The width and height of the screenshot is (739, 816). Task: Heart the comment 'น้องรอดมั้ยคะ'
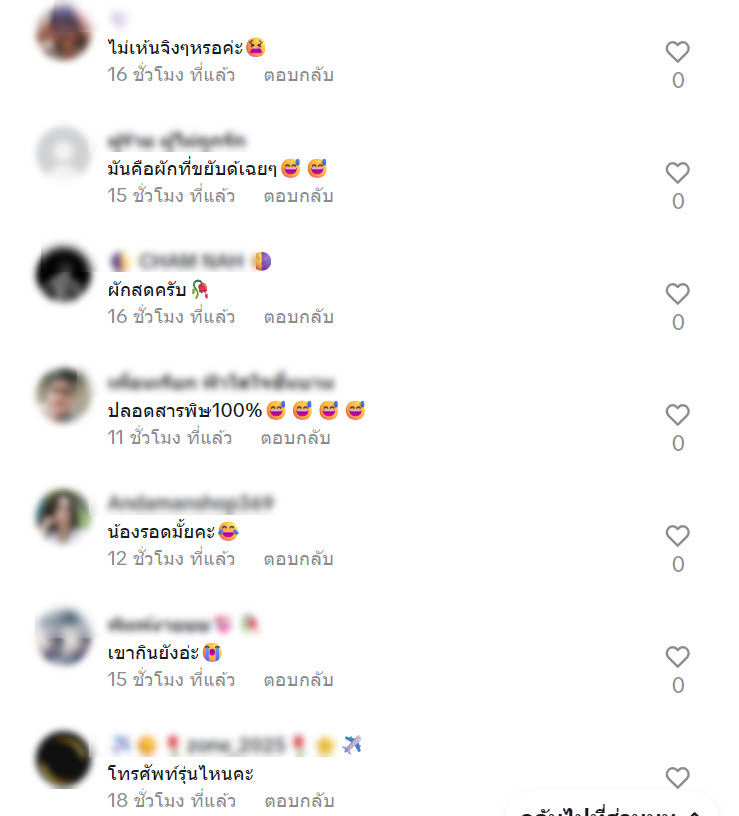pyautogui.click(x=678, y=536)
